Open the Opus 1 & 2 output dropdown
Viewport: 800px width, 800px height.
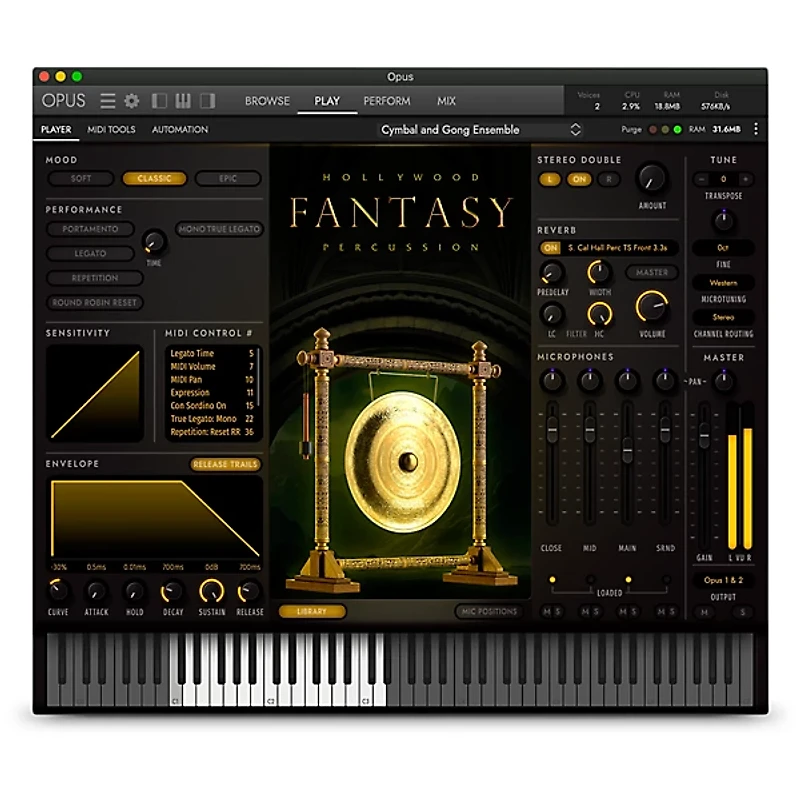(723, 580)
